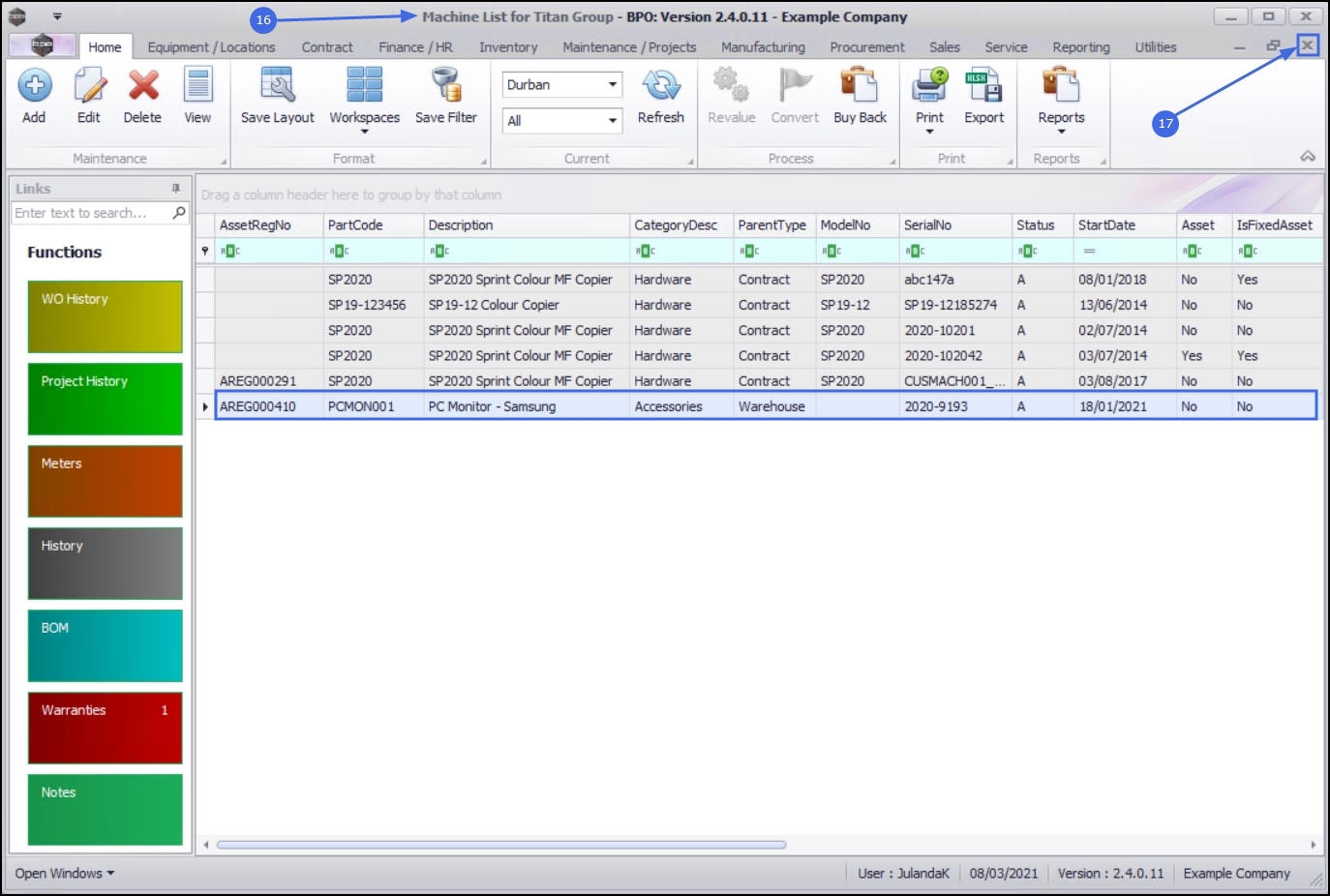Screen dimensions: 1330x896
Task: Click the Links search text field
Action: coord(92,213)
